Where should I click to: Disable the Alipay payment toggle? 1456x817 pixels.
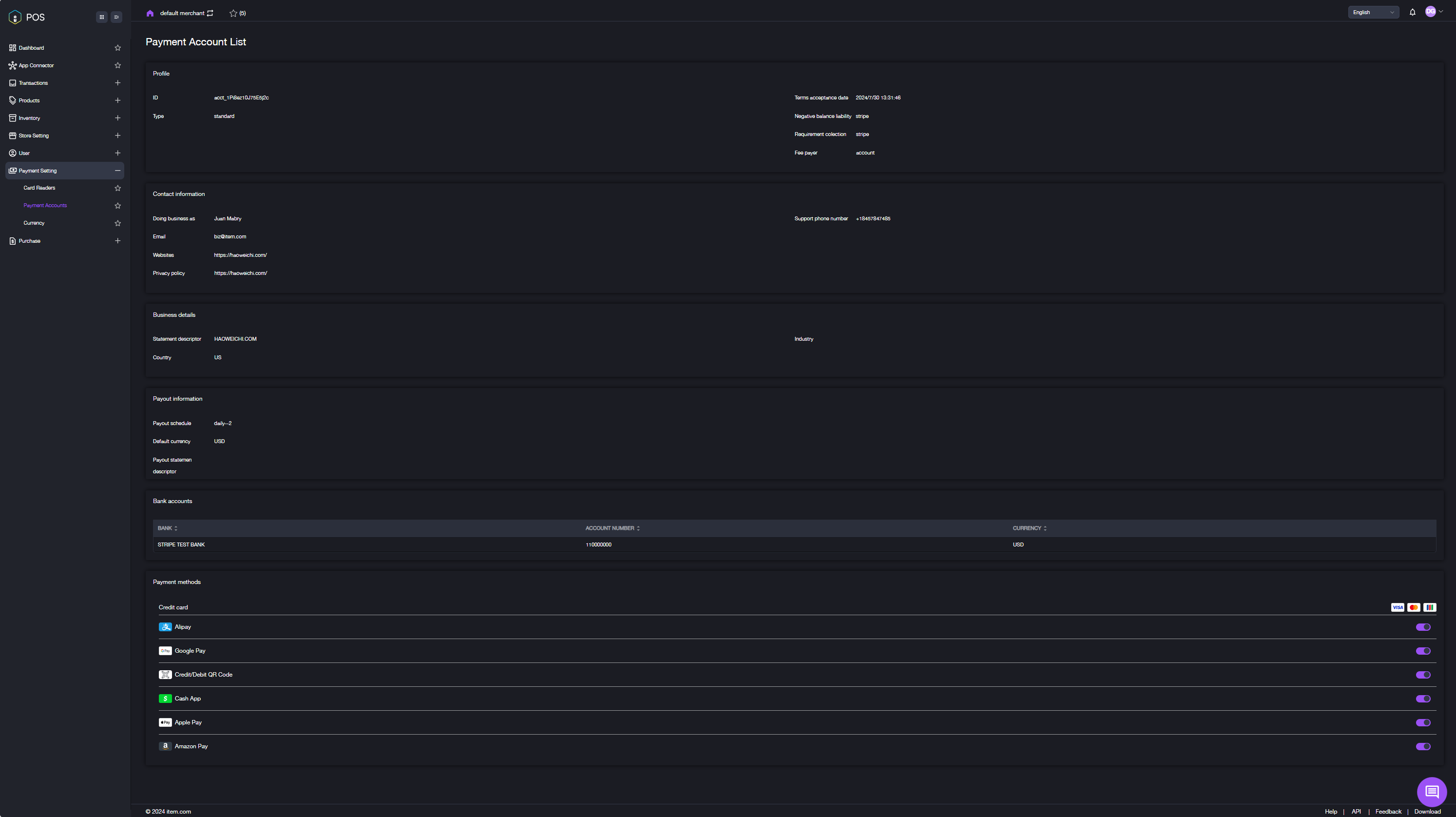[1423, 627]
